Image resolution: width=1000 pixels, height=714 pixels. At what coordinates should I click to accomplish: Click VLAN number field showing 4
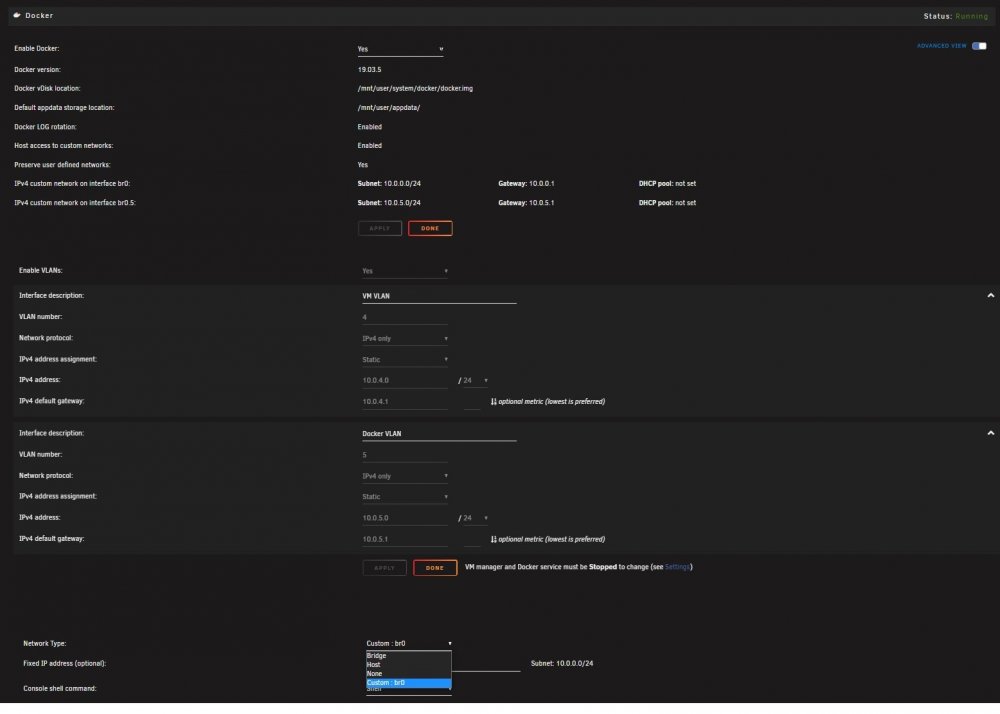pos(405,317)
